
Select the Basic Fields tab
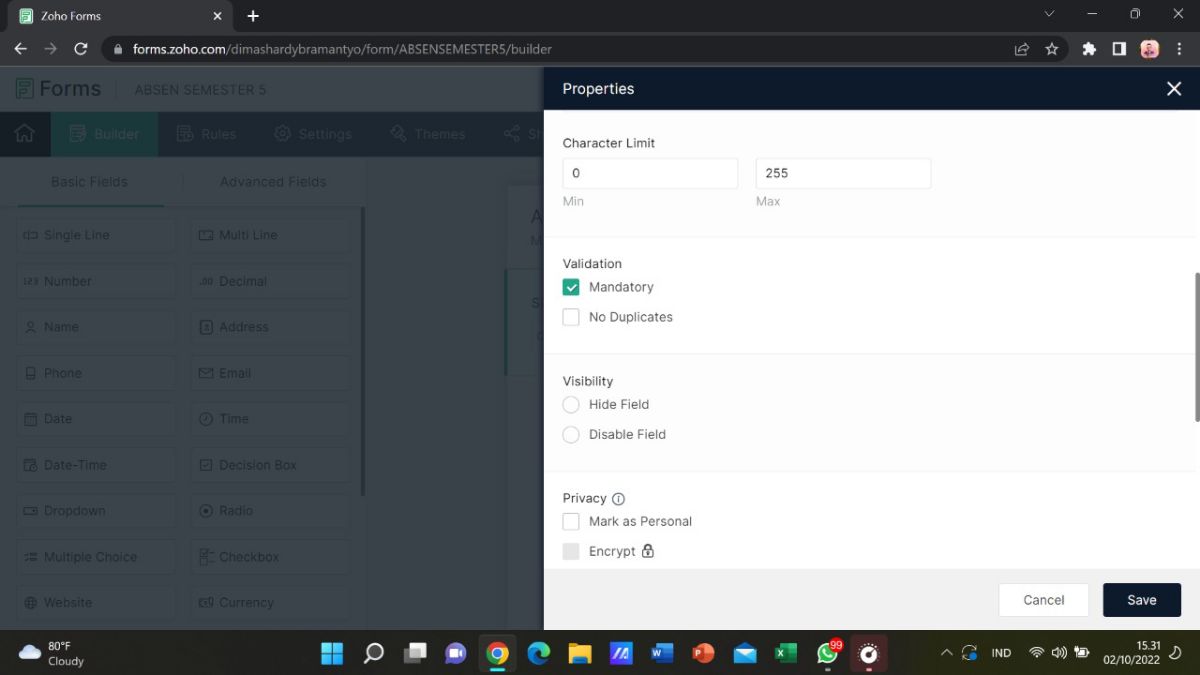pos(90,182)
